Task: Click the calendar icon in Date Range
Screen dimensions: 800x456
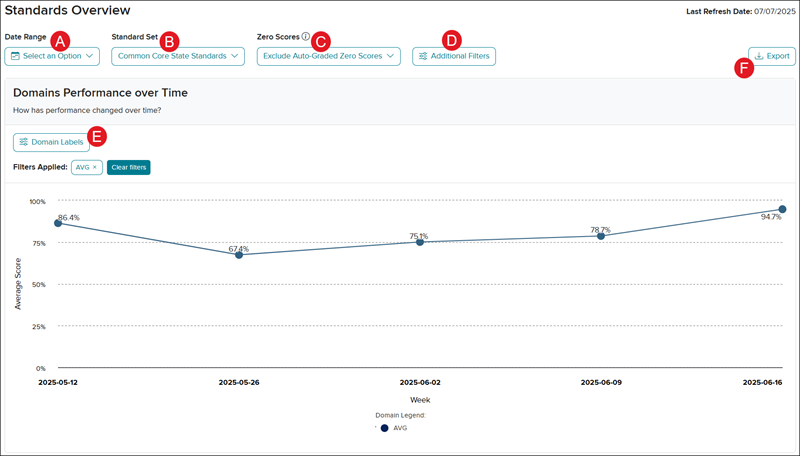Action: 15,57
